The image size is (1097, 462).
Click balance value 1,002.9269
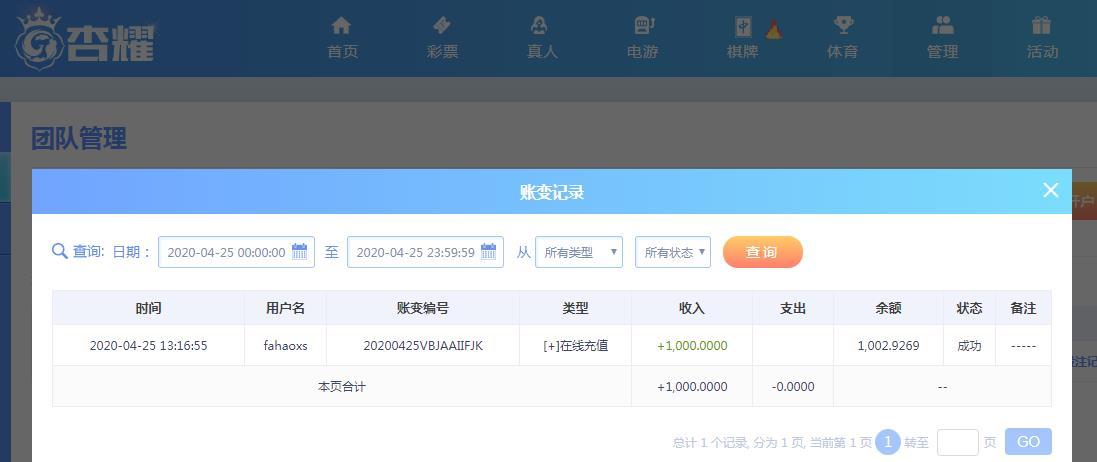coord(888,346)
